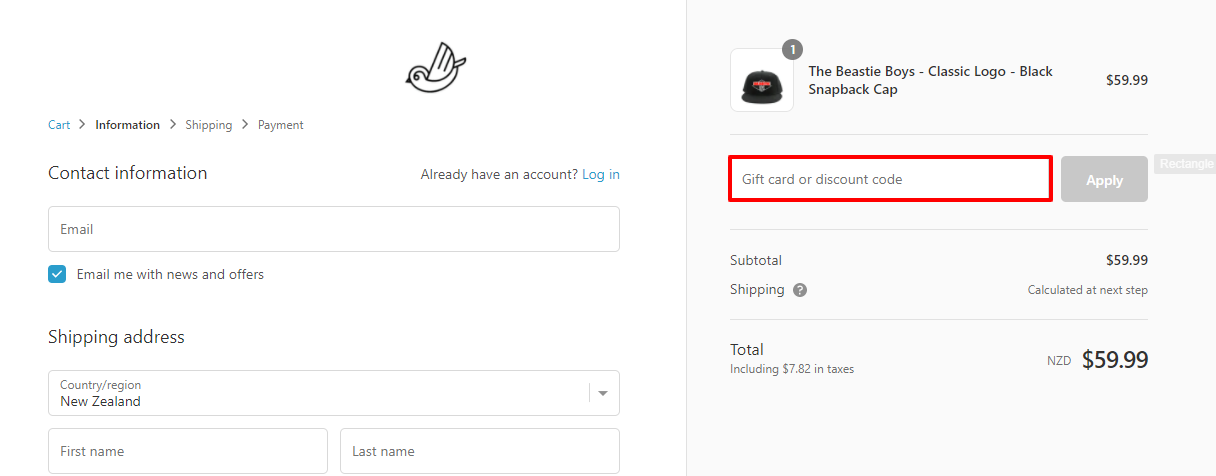Click the product title Beastie Boys Snapback Cap
The width and height of the screenshot is (1216, 476).
[930, 80]
